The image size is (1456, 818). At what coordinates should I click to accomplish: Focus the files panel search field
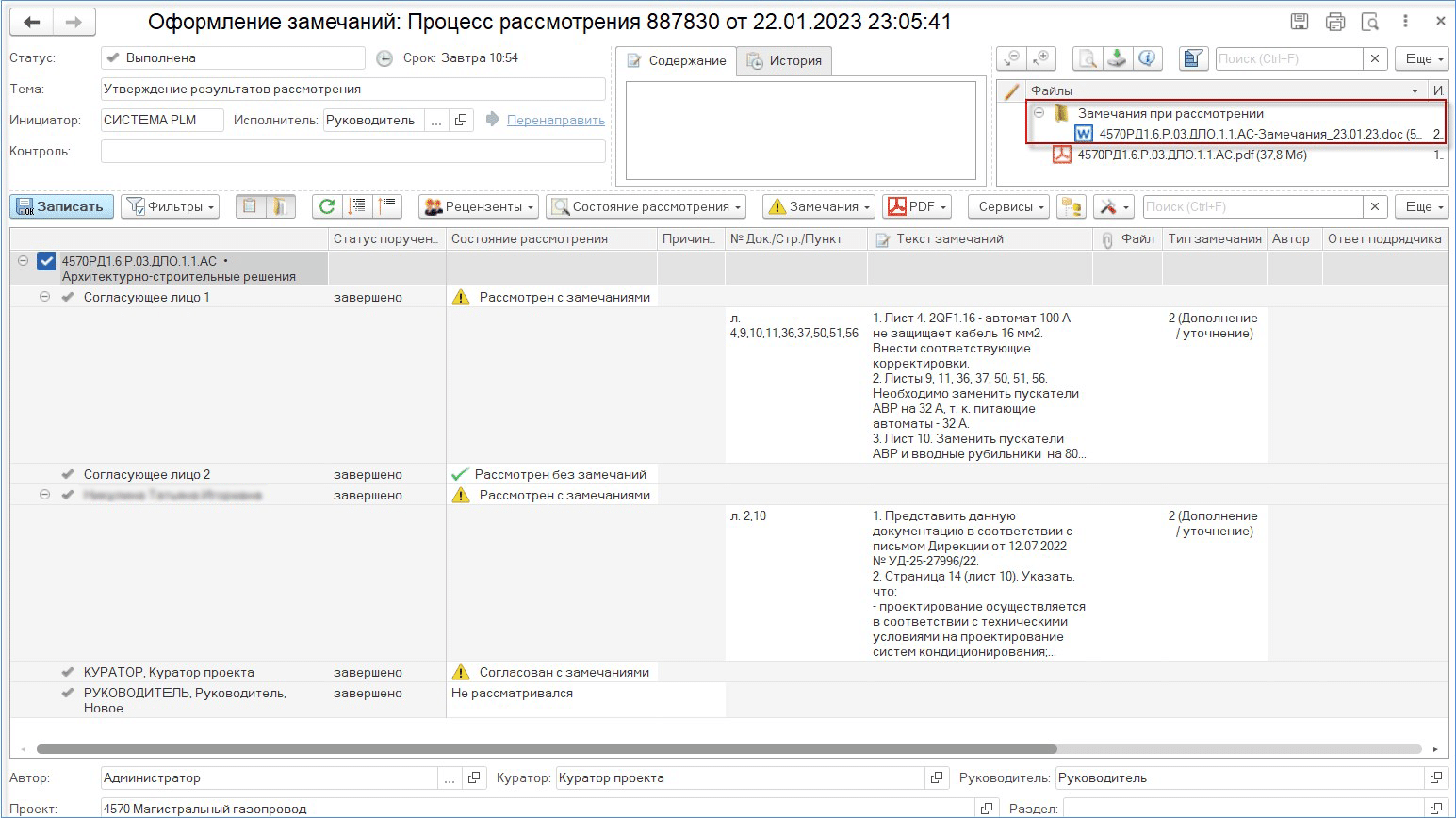(x=1289, y=58)
